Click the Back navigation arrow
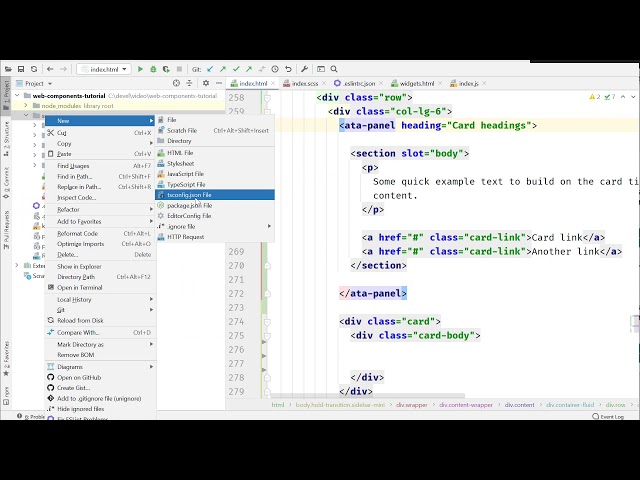The height and width of the screenshot is (480, 640). [50, 69]
